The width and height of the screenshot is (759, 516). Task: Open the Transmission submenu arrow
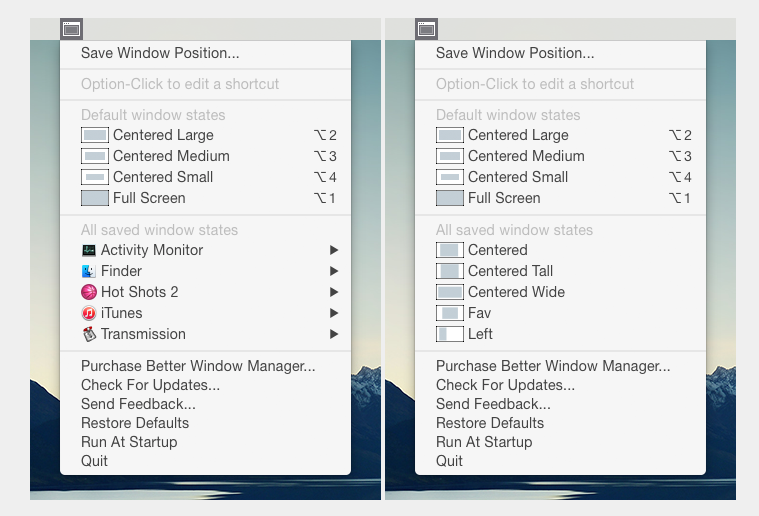pyautogui.click(x=334, y=334)
